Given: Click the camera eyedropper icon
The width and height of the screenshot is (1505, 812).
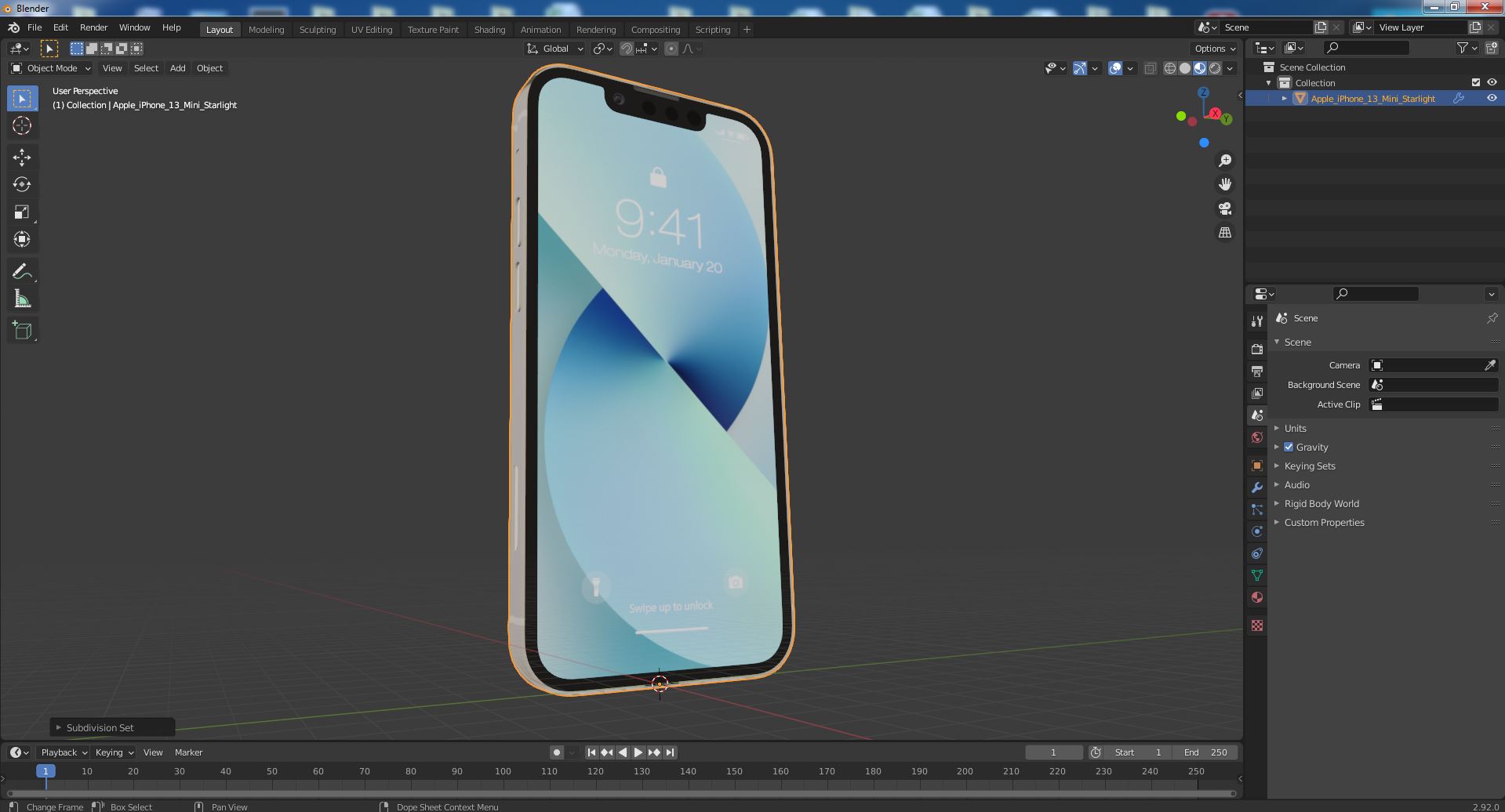Looking at the screenshot, I should coord(1490,365).
